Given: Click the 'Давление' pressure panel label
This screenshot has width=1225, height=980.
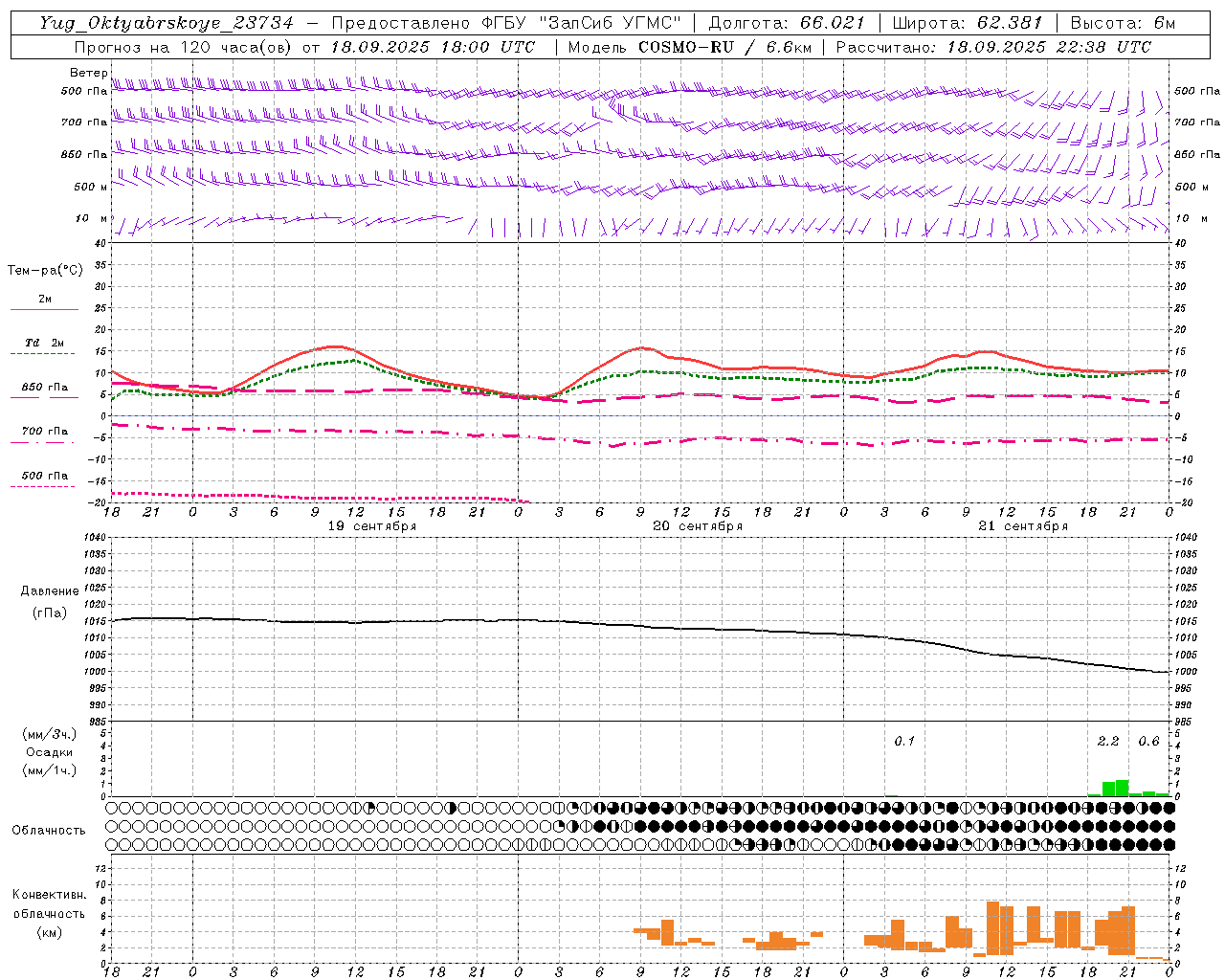Looking at the screenshot, I should 50,590.
